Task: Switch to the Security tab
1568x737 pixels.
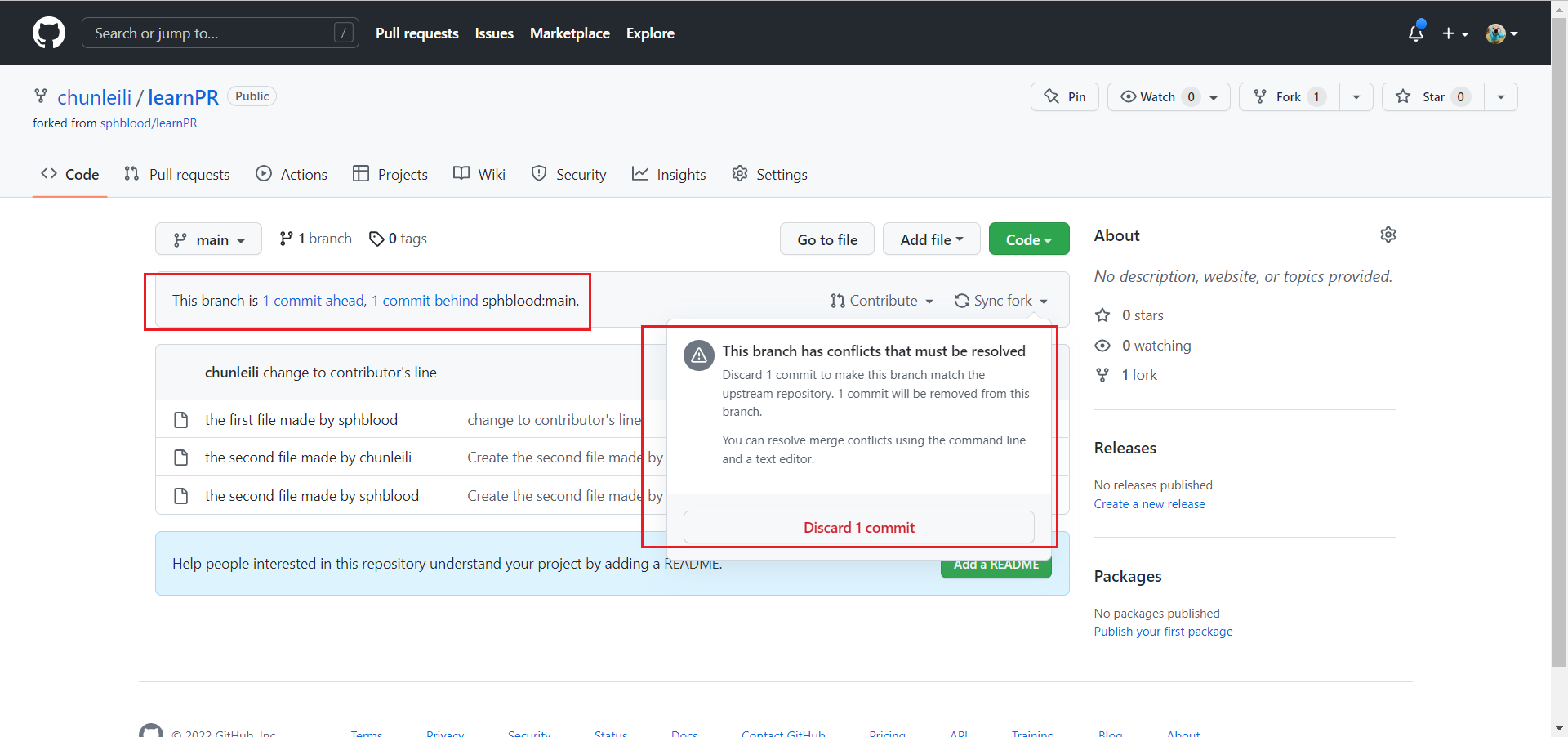Action: pos(569,174)
